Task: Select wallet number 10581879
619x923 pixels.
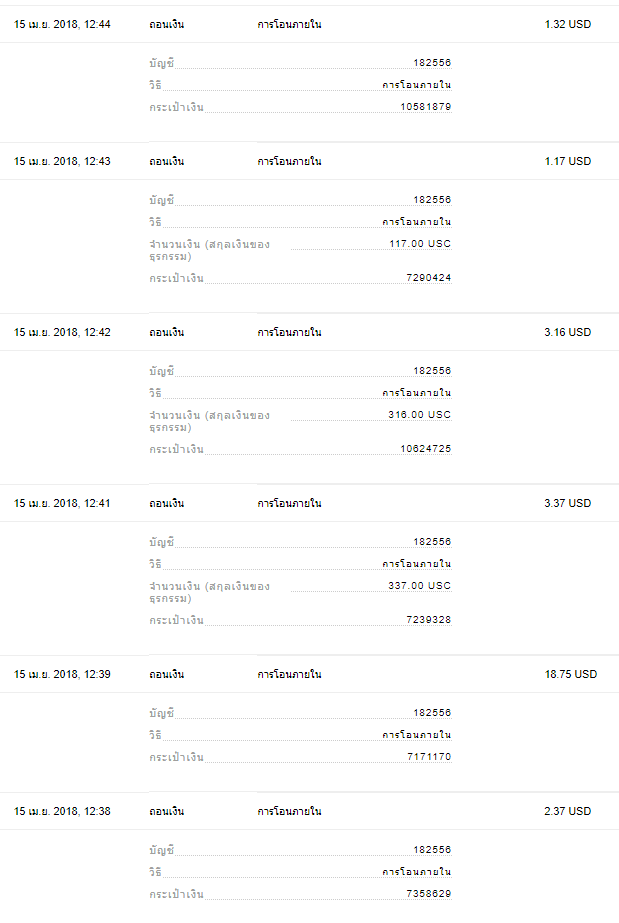Action: click(x=425, y=107)
